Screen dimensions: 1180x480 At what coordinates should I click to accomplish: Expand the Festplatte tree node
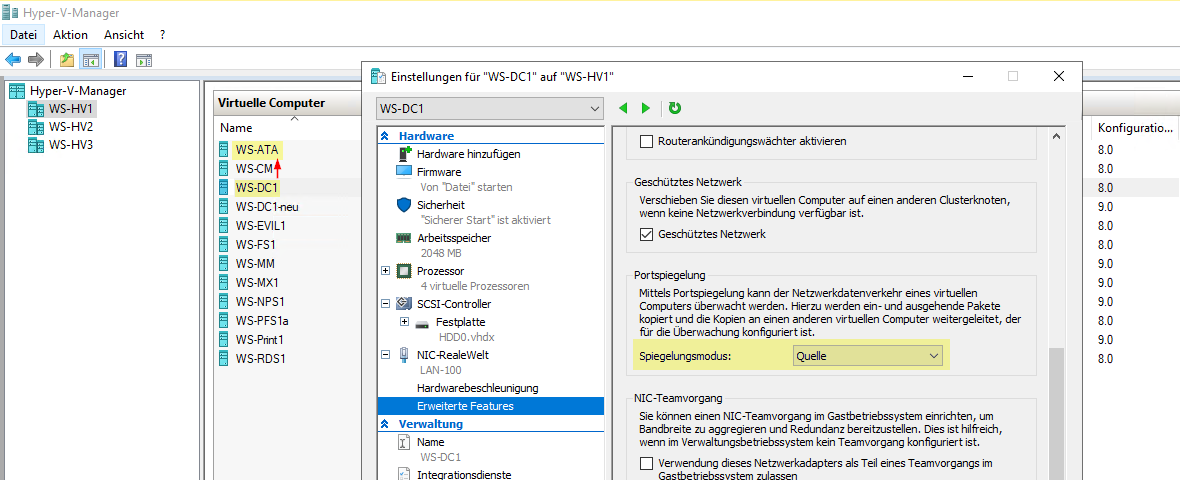pos(405,321)
